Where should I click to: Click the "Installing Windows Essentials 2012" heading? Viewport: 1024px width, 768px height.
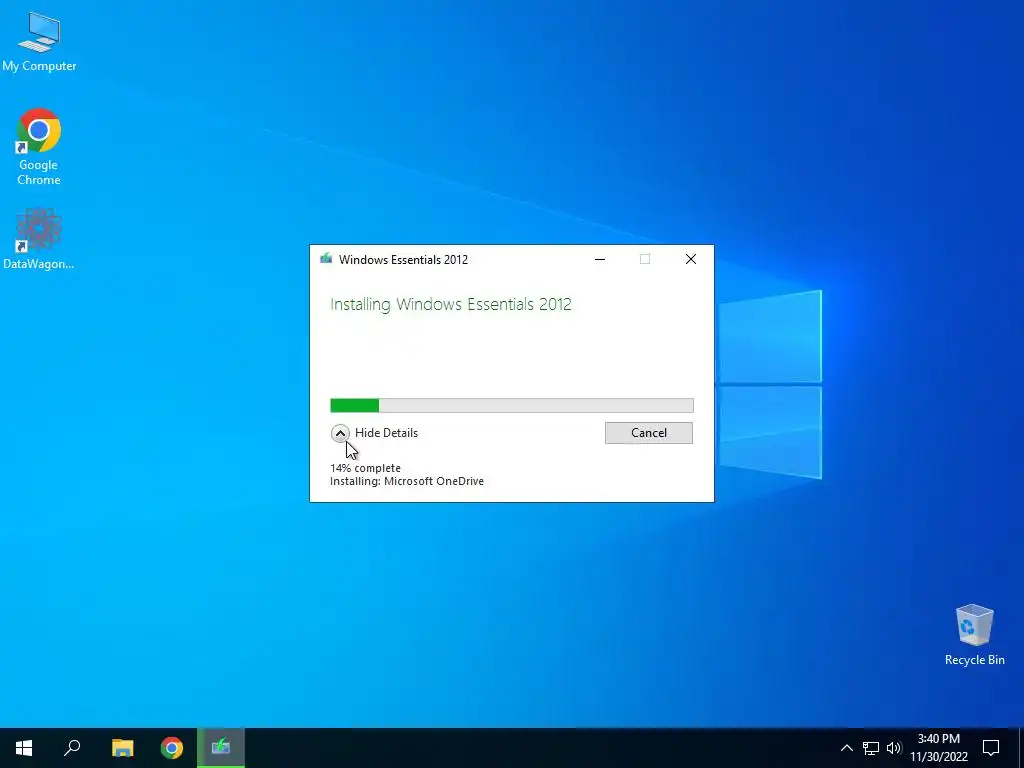point(451,304)
